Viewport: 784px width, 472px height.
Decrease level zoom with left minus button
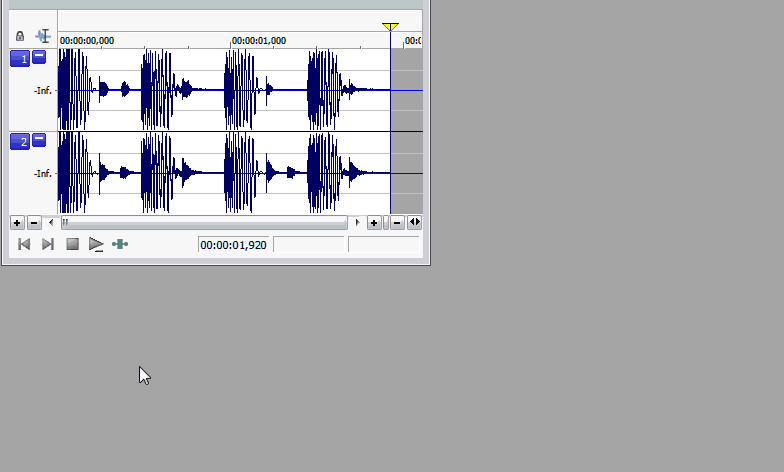point(34,222)
